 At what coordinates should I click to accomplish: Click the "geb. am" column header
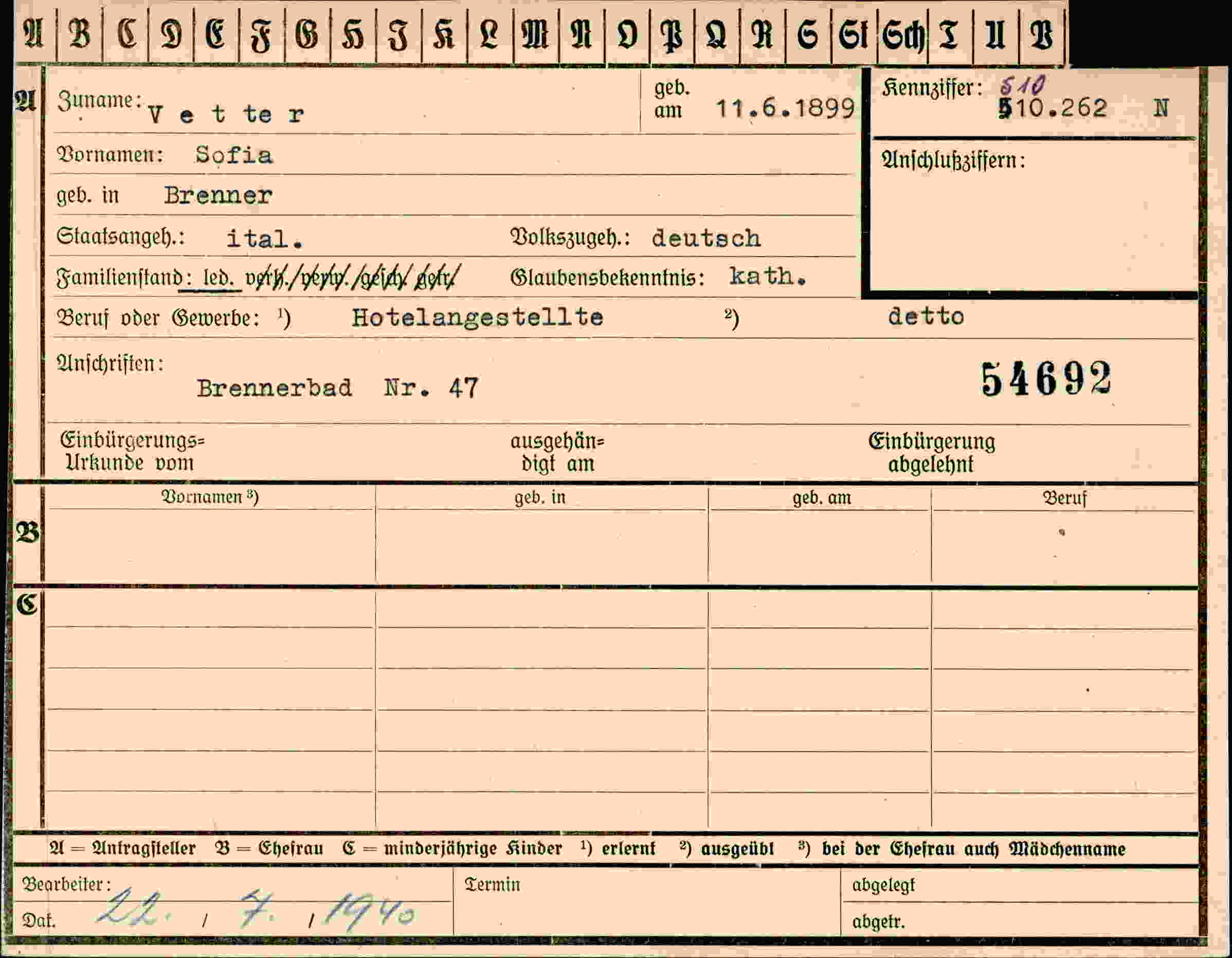click(x=821, y=498)
